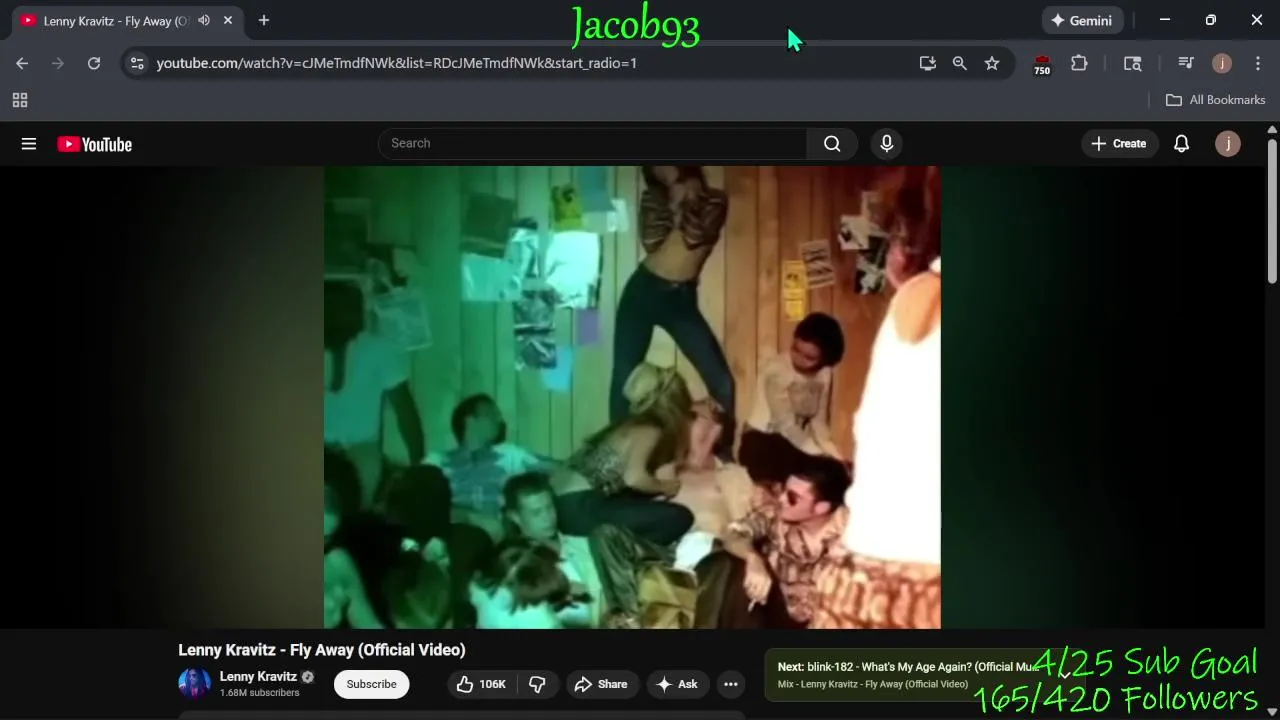Click the scroll up arrow of the page scrollbar
Screen dimensions: 1280x720
1272,130
